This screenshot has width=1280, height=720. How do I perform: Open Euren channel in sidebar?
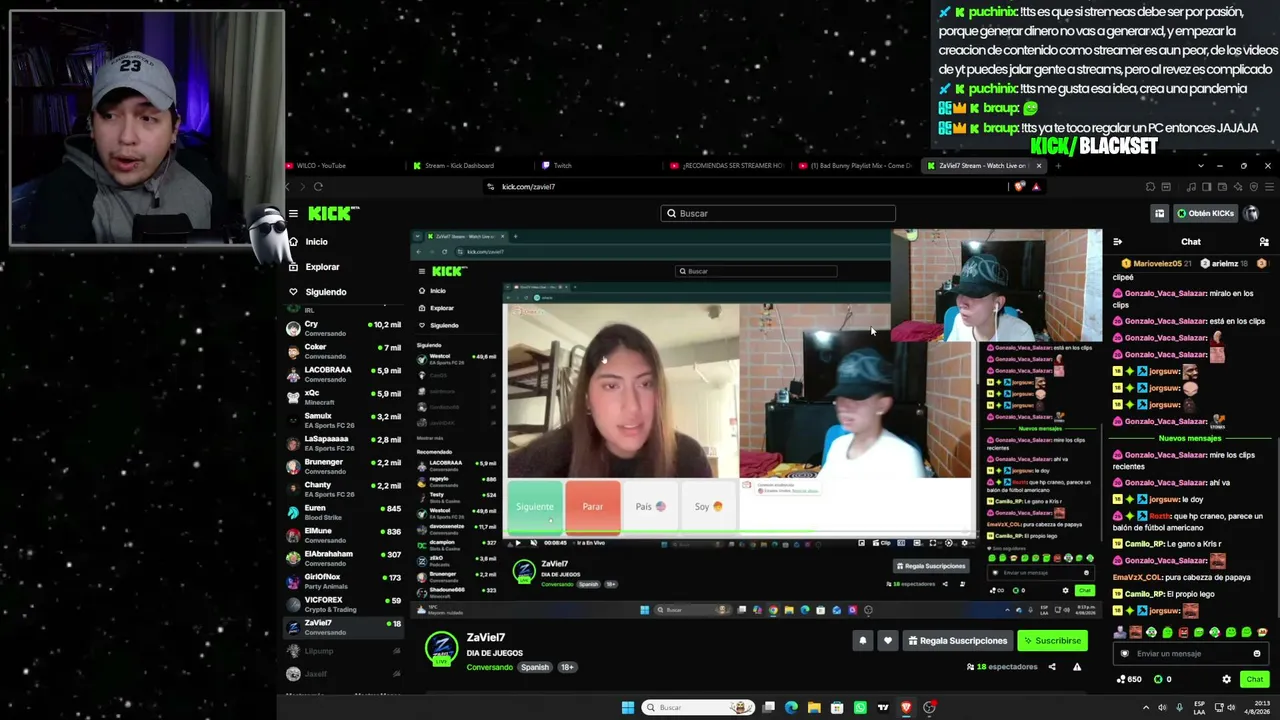click(x=344, y=512)
